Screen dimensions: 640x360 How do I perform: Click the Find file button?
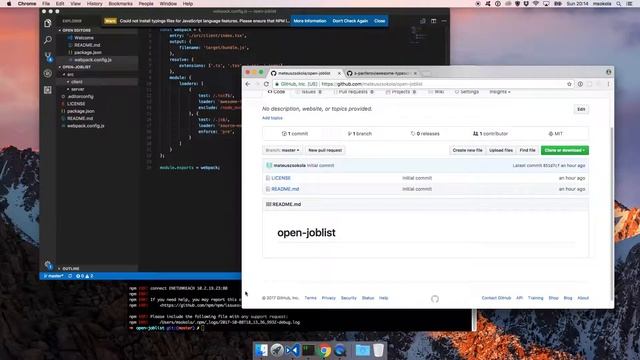click(x=527, y=150)
